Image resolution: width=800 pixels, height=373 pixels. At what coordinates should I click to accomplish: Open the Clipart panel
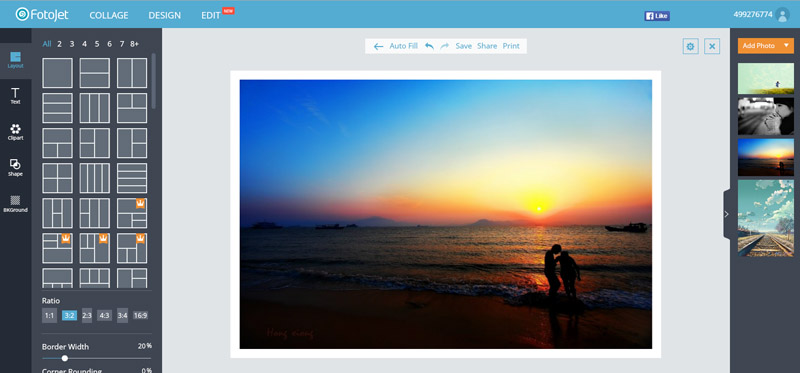click(15, 132)
